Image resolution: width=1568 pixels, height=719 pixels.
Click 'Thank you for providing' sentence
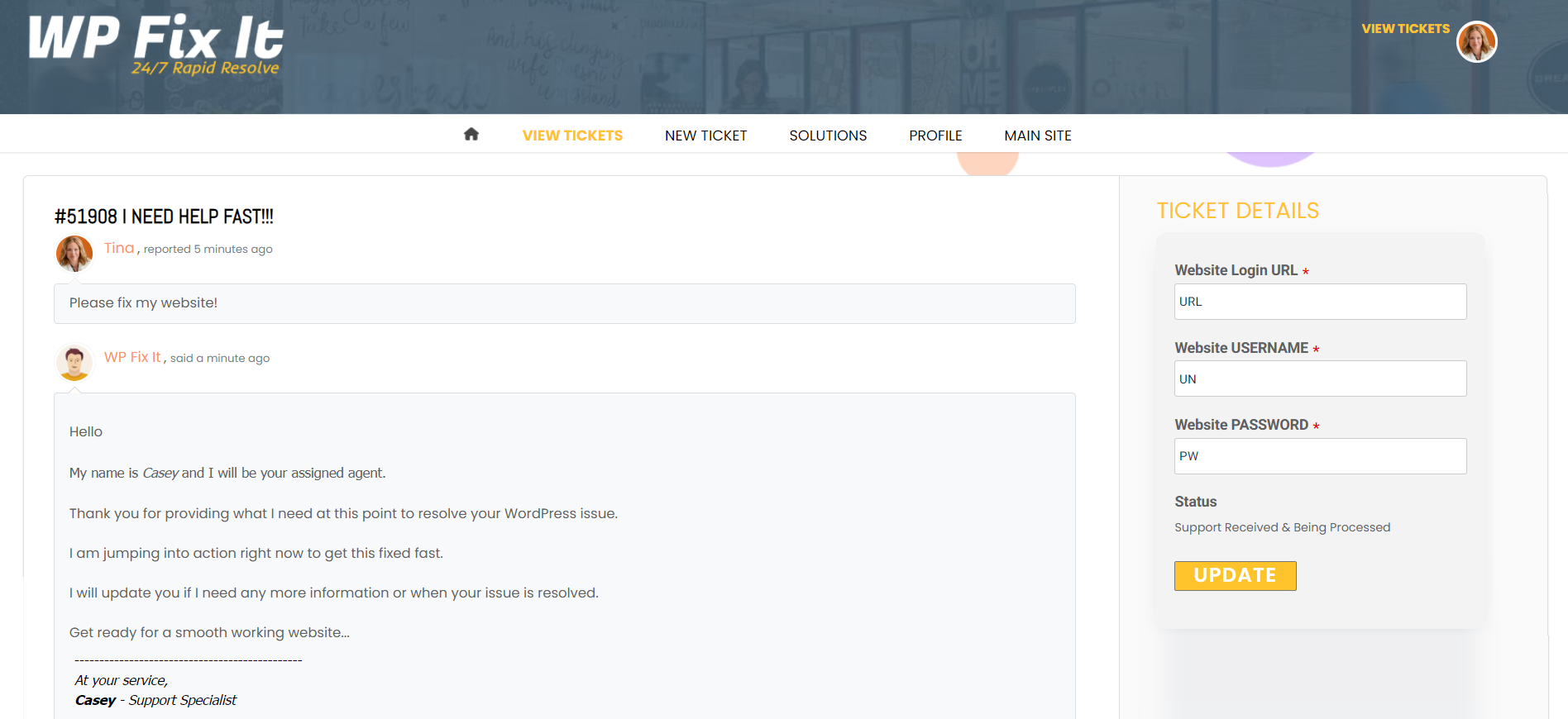343,513
